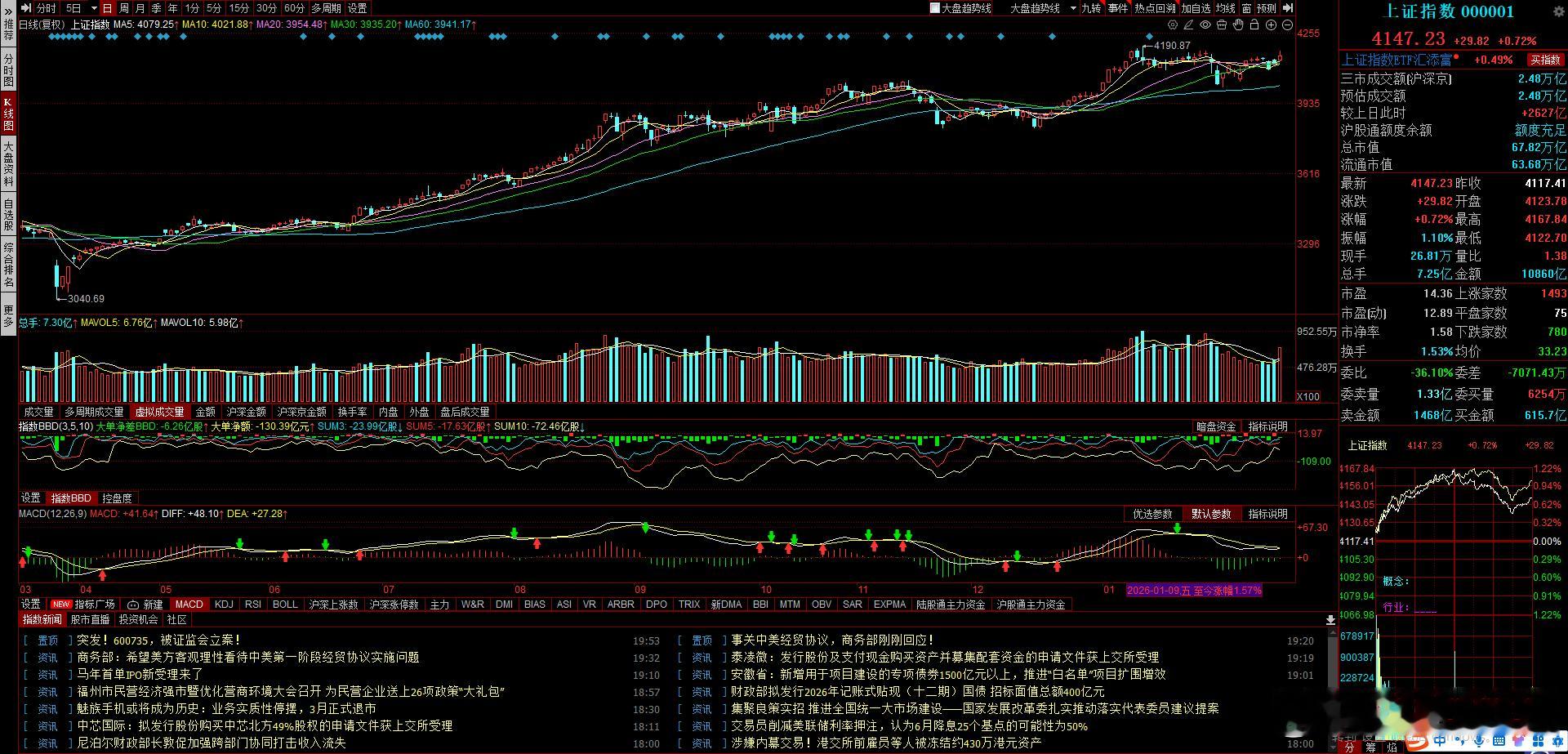Click the 买指数 button
This screenshot has height=754, width=1568.
click(x=1546, y=60)
